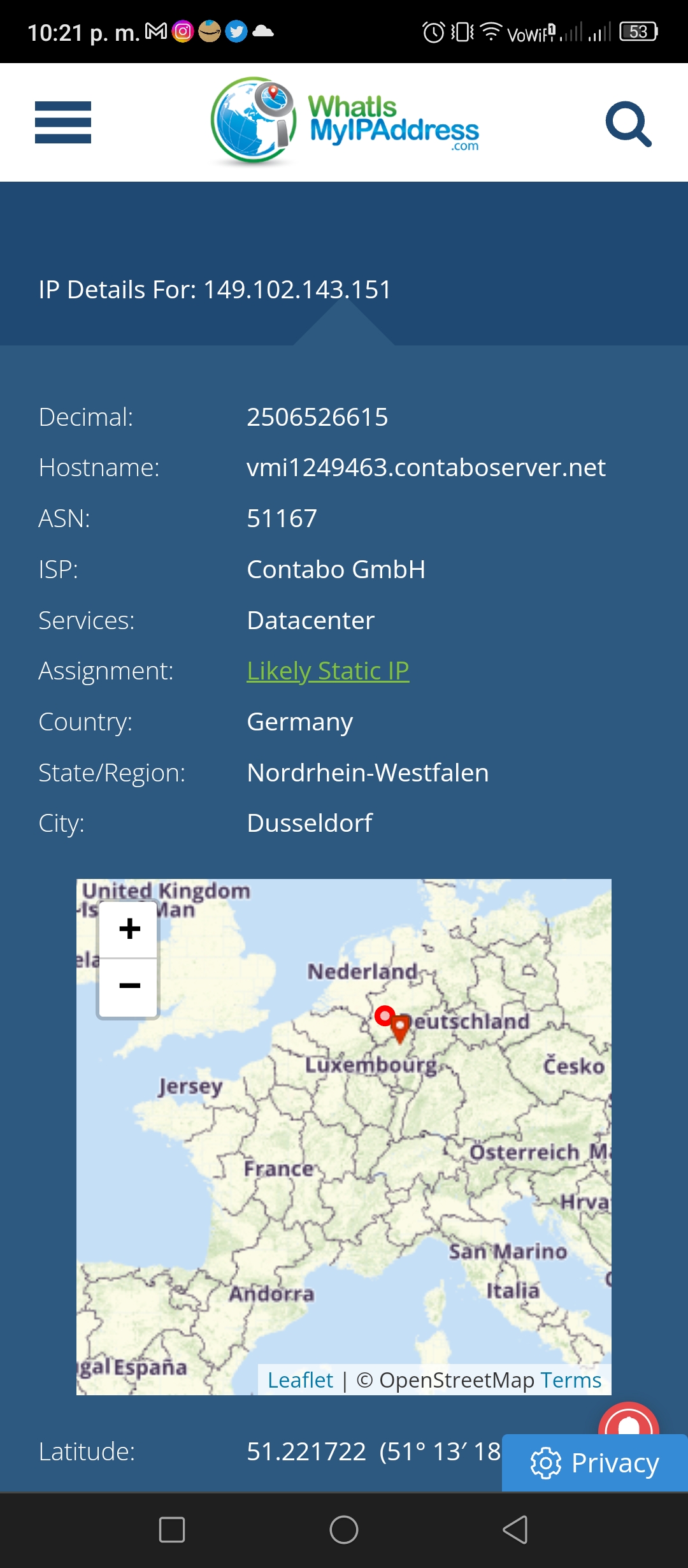The image size is (688, 1568).
Task: Open the Leaflet attribution link
Action: tap(300, 1380)
